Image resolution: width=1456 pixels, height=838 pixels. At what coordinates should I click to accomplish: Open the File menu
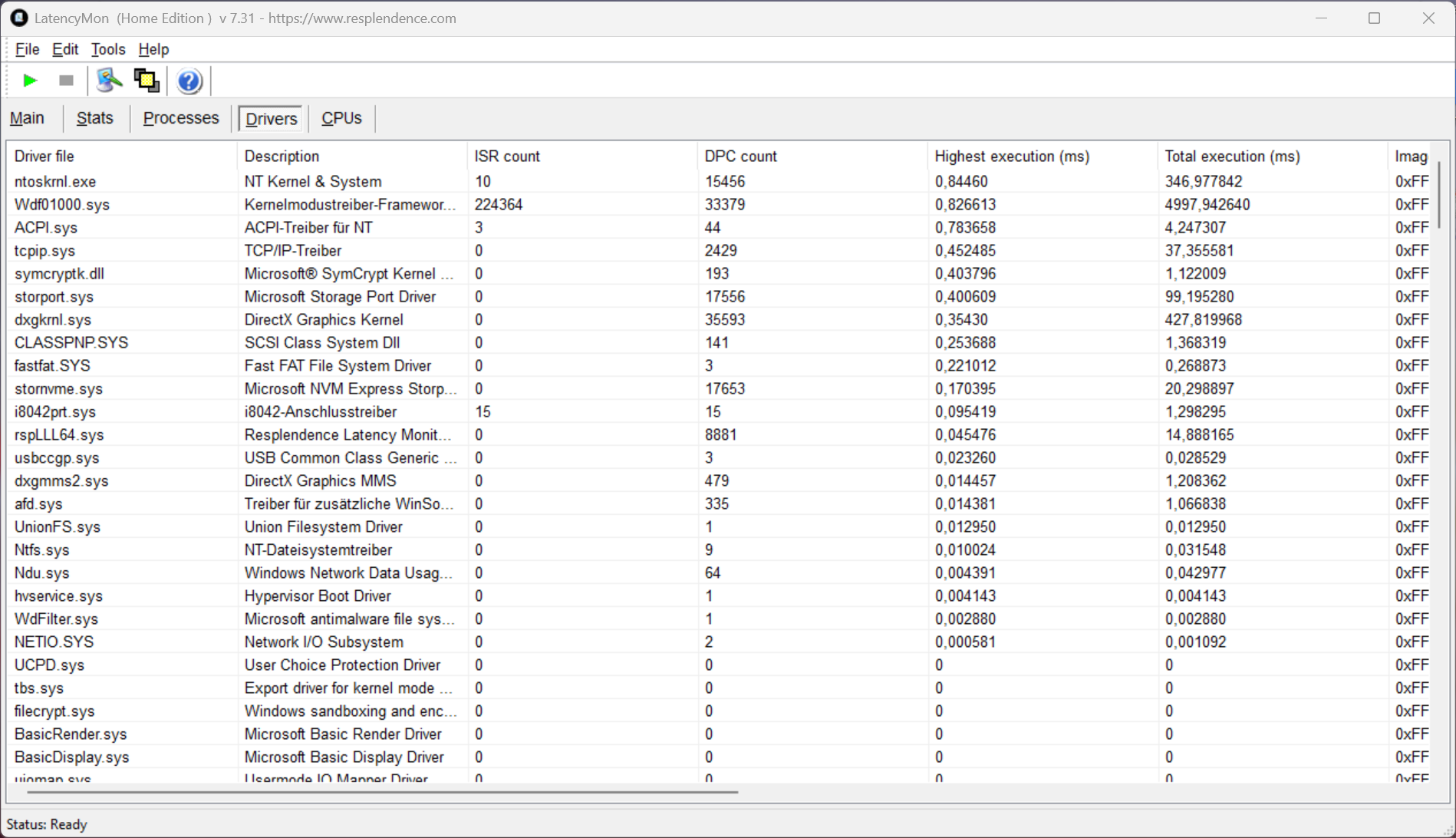tap(27, 49)
